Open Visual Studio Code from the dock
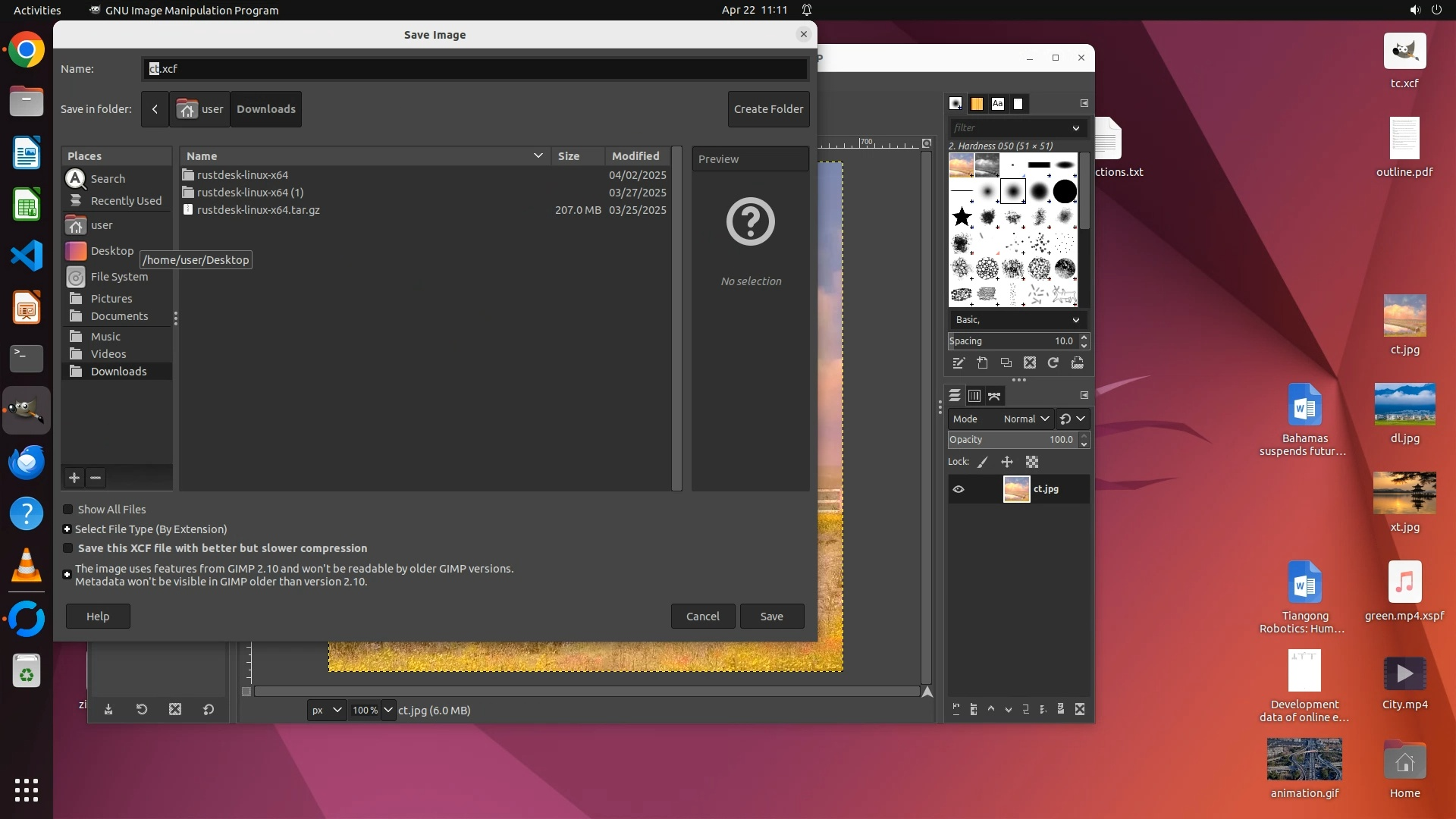The width and height of the screenshot is (1456, 819). (27, 256)
